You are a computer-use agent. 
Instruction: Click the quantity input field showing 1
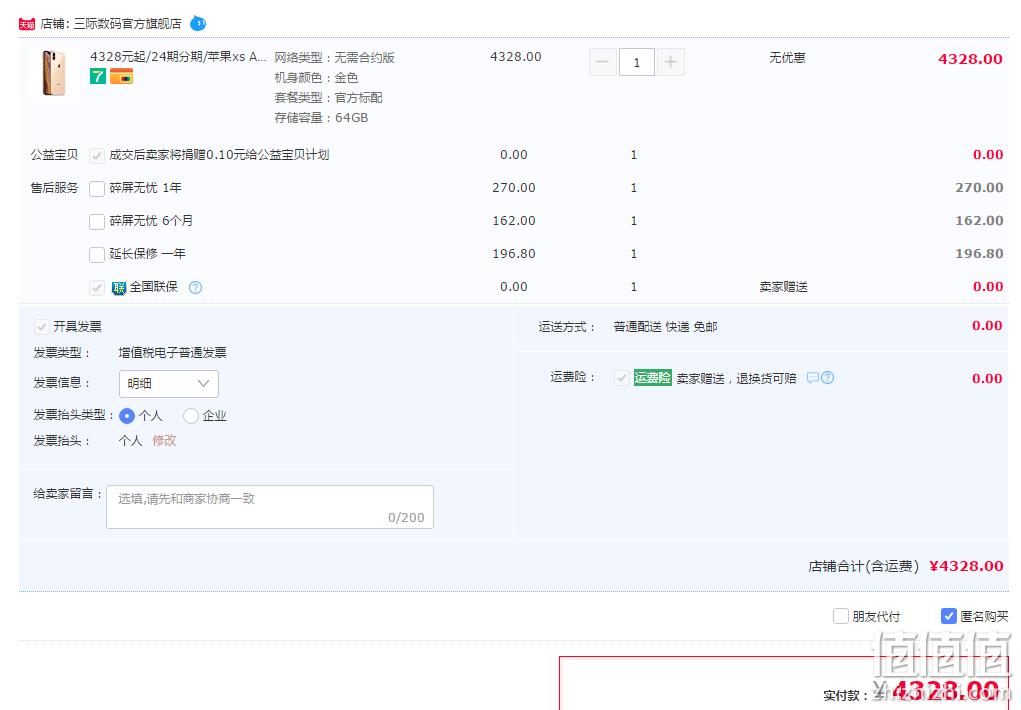tap(637, 63)
